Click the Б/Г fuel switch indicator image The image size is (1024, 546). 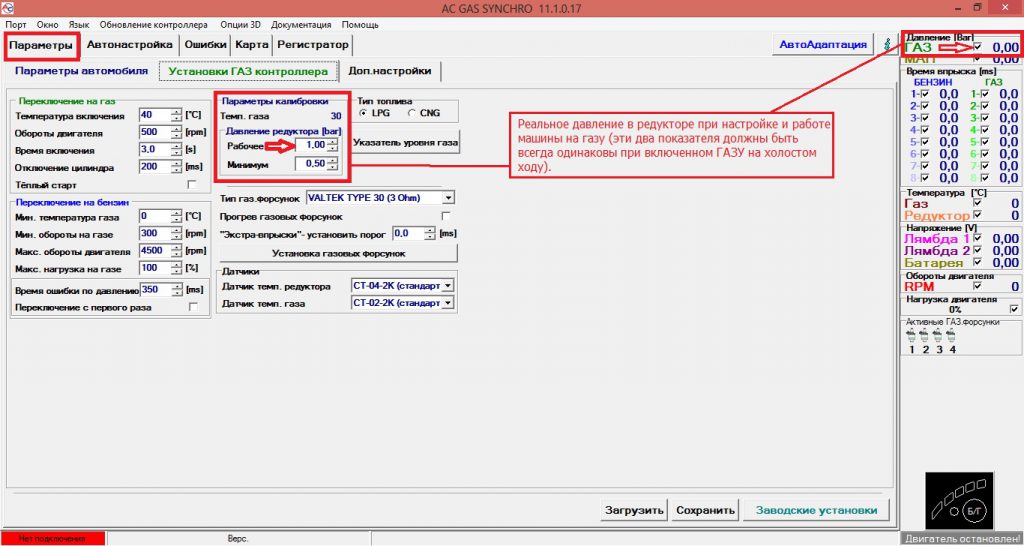(959, 502)
